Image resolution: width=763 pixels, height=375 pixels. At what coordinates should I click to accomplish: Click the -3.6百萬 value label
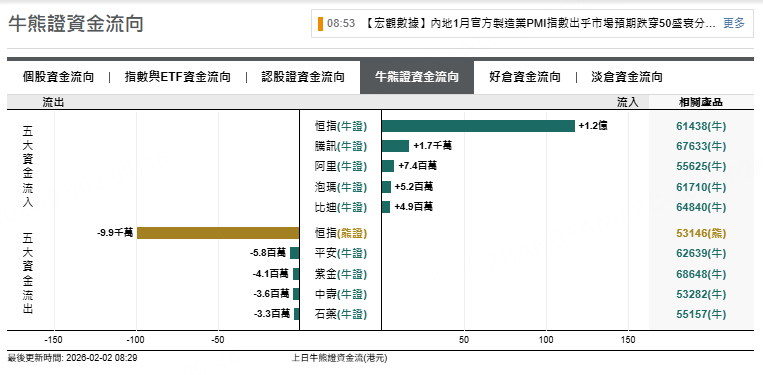[271, 294]
